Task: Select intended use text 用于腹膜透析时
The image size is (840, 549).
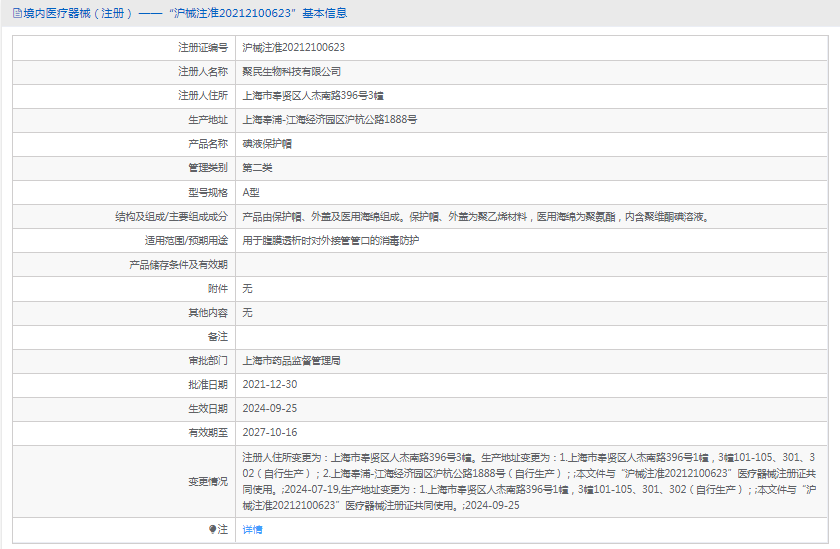Action: point(331,240)
